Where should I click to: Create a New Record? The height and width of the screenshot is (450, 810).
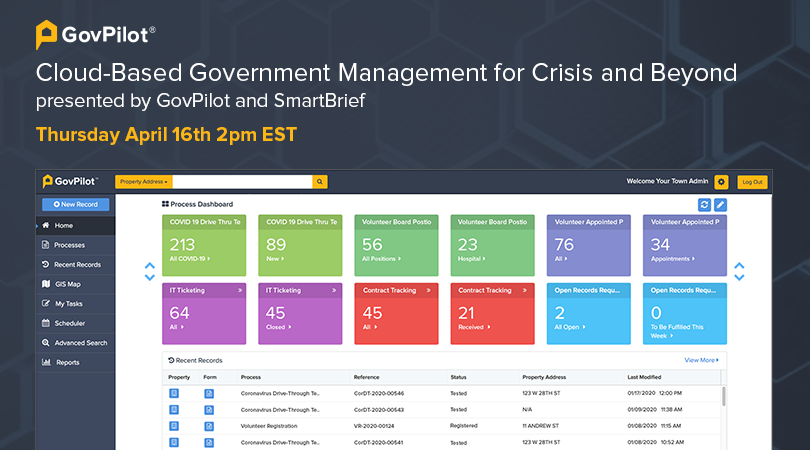click(75, 205)
